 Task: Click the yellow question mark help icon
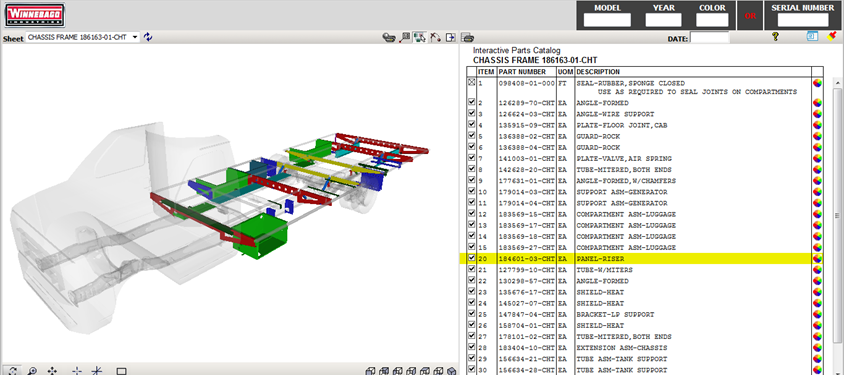[x=775, y=37]
